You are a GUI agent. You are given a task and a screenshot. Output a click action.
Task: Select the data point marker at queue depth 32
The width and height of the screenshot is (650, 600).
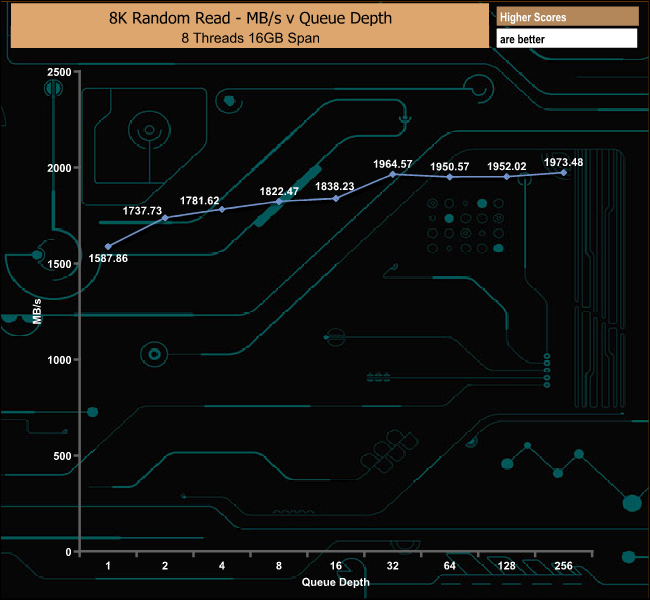coord(393,174)
